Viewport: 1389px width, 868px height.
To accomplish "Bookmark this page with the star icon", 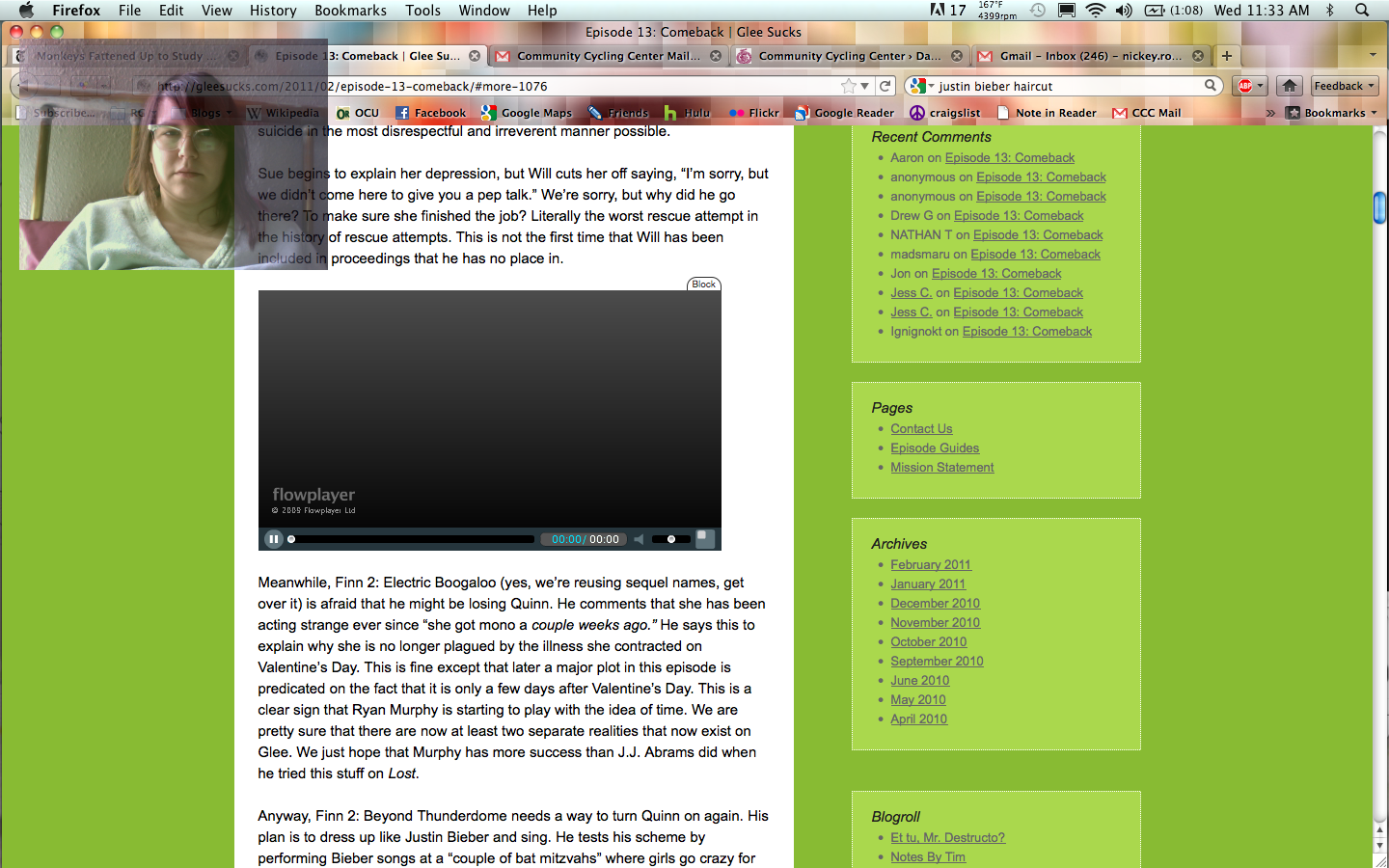I will (x=848, y=86).
